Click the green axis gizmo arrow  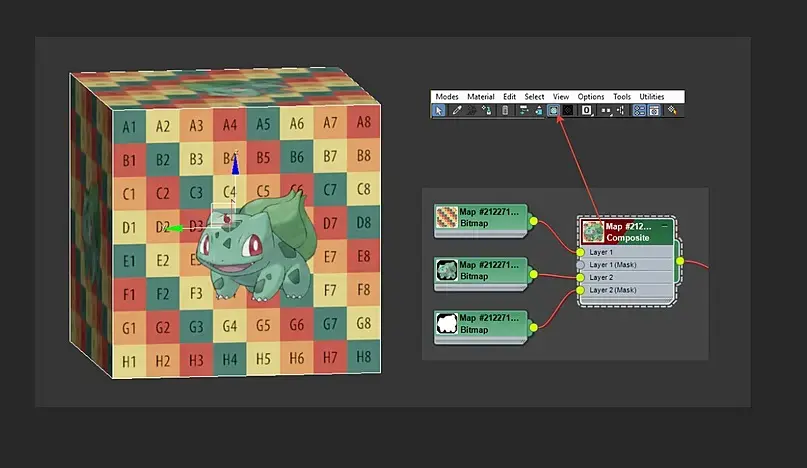pyautogui.click(x=175, y=228)
